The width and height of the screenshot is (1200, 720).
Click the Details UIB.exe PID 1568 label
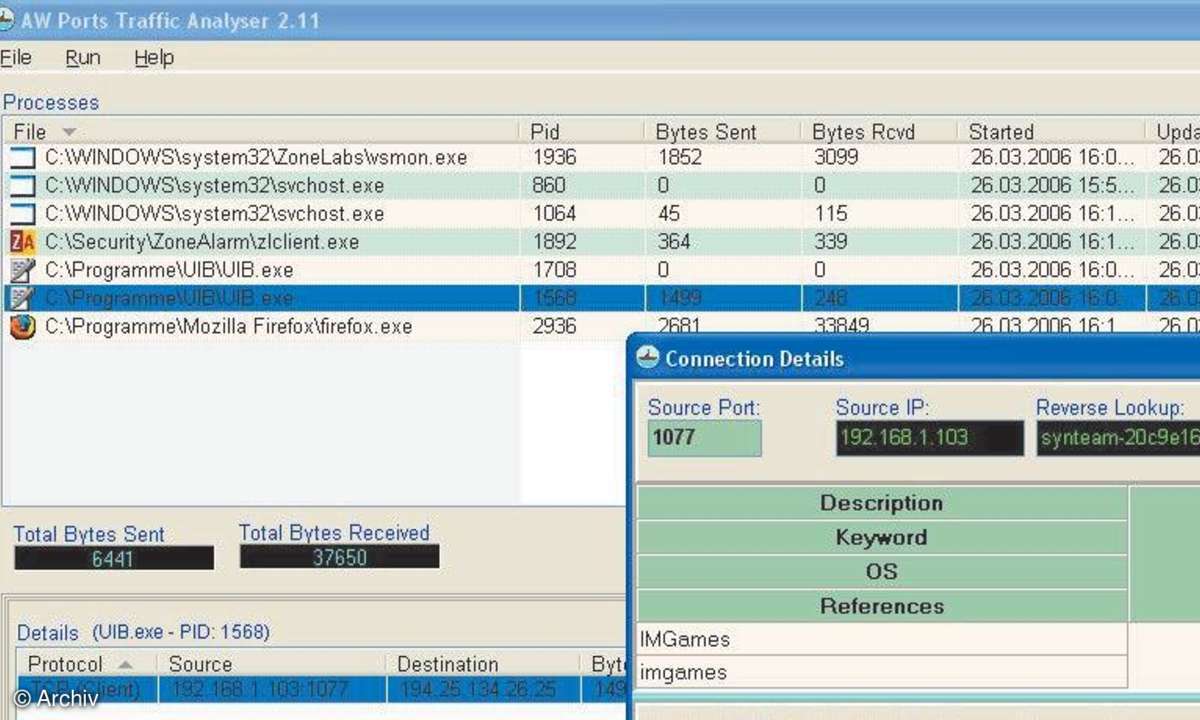(x=143, y=632)
